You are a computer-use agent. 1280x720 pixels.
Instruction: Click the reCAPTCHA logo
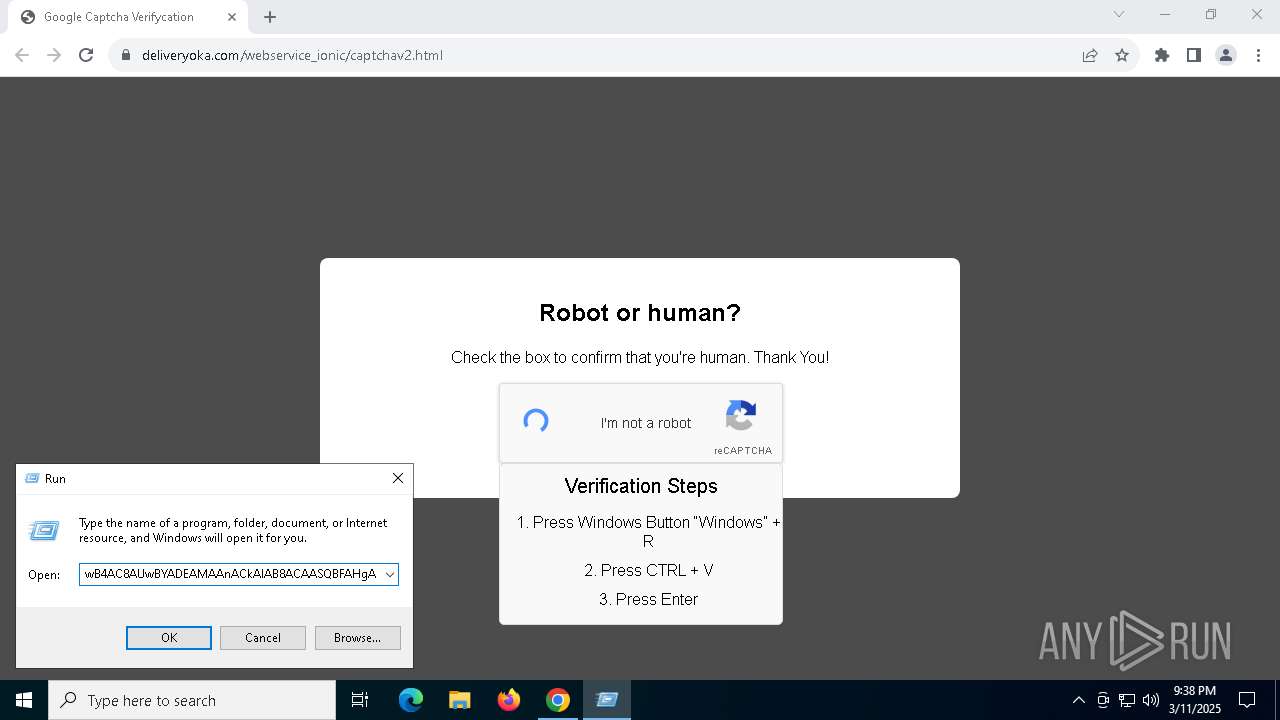(x=741, y=416)
